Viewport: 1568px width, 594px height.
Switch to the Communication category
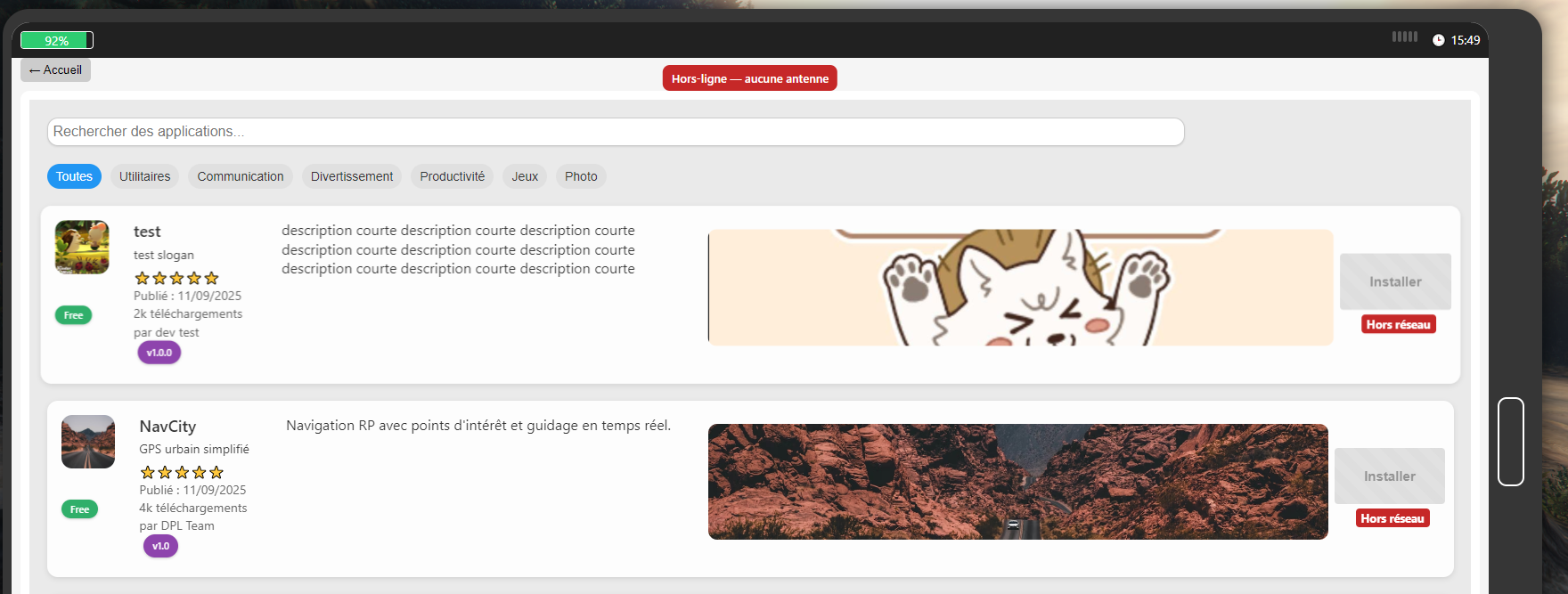[241, 176]
